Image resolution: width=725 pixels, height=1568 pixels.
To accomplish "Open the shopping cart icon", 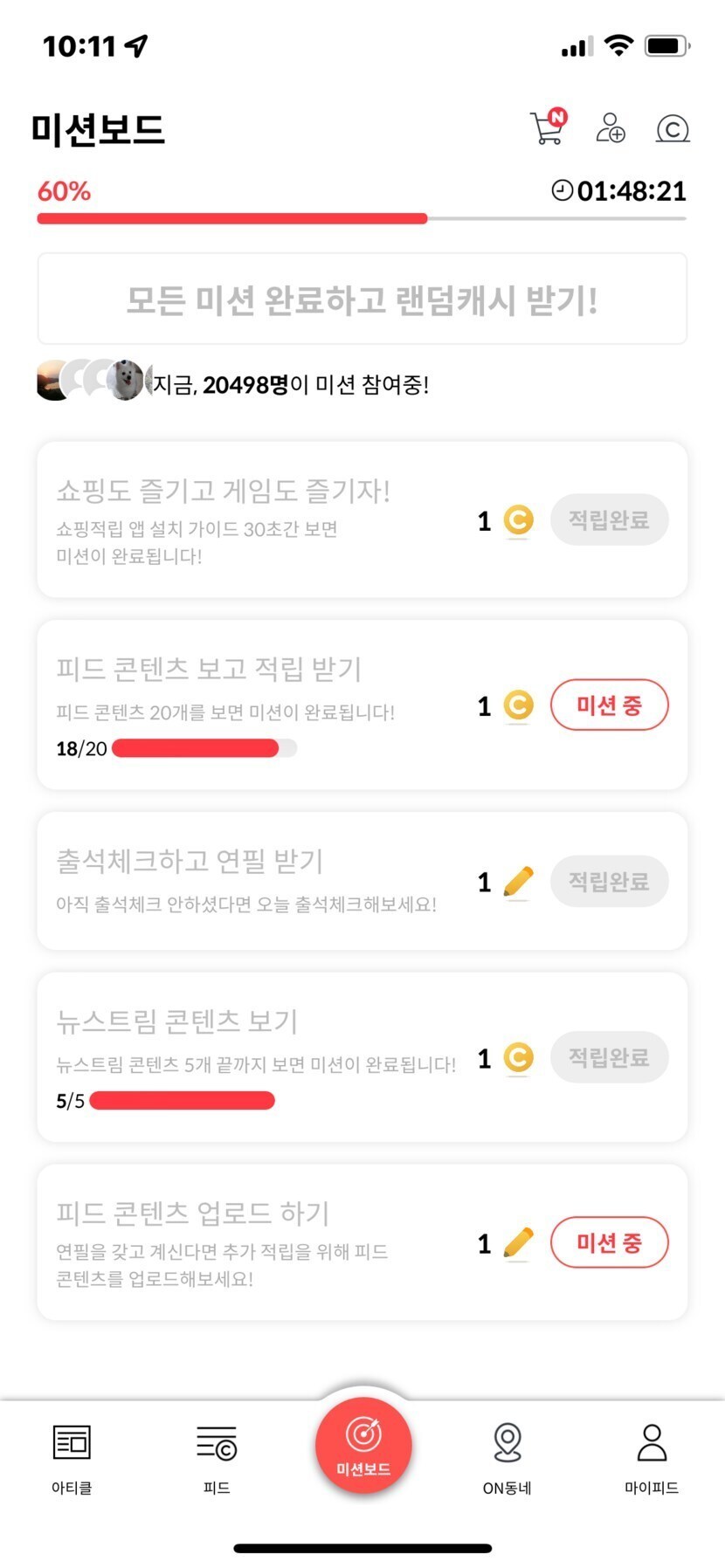I will coord(548,127).
